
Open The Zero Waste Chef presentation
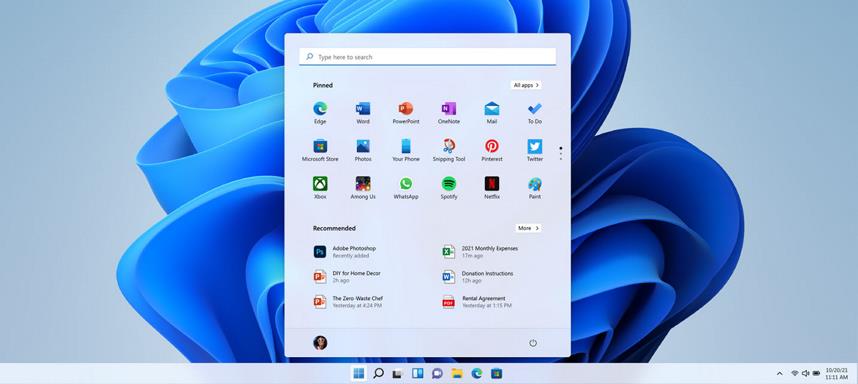(x=348, y=302)
